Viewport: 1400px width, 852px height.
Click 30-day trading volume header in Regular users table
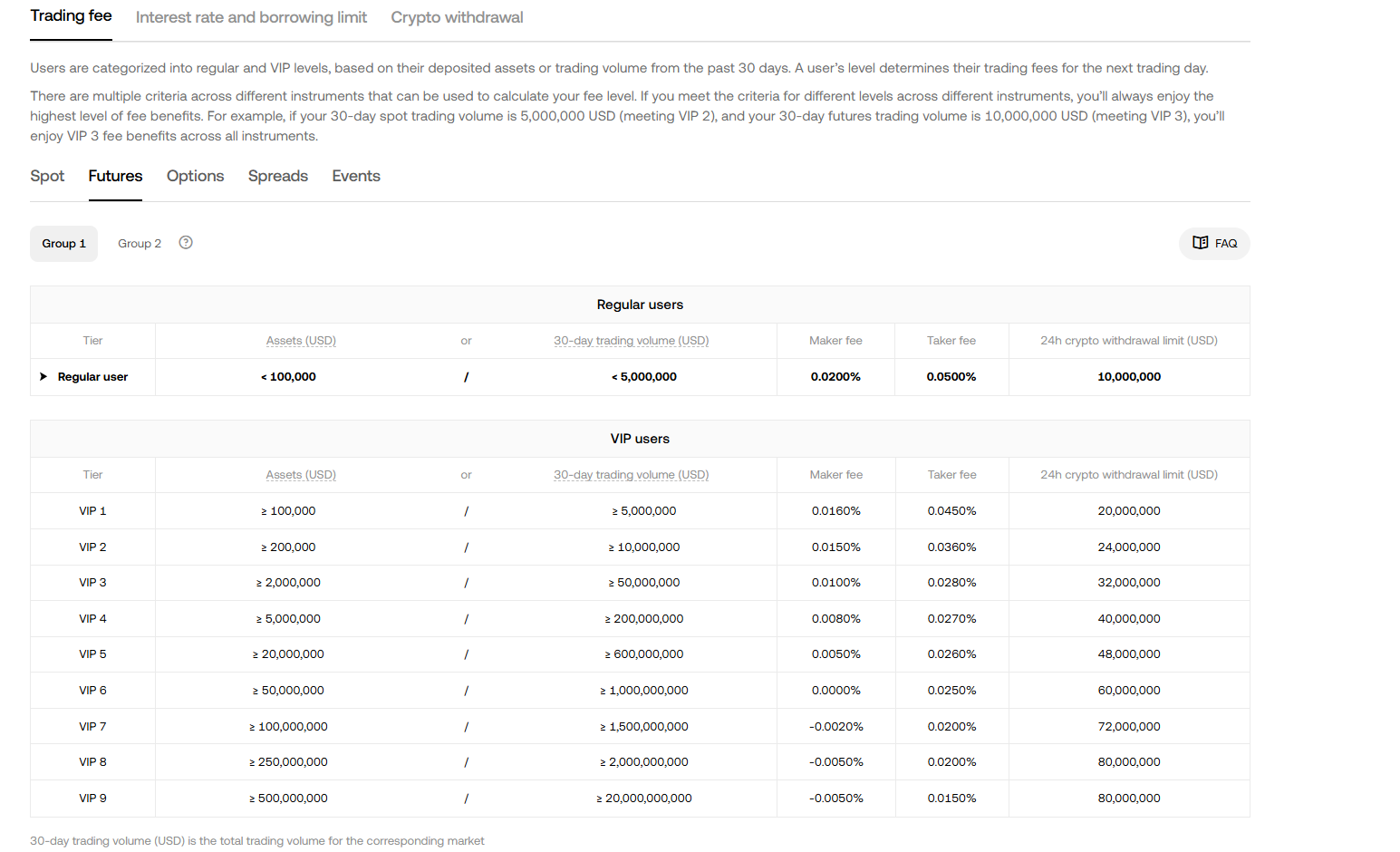631,341
